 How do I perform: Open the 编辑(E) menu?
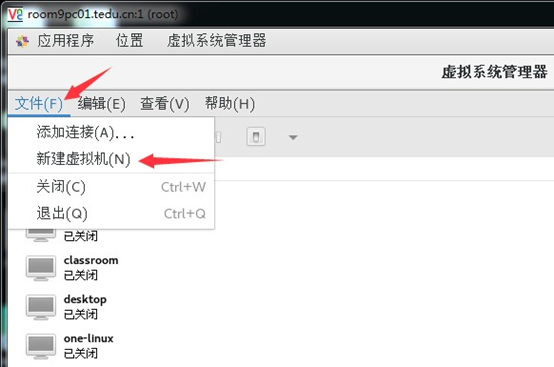[x=102, y=104]
